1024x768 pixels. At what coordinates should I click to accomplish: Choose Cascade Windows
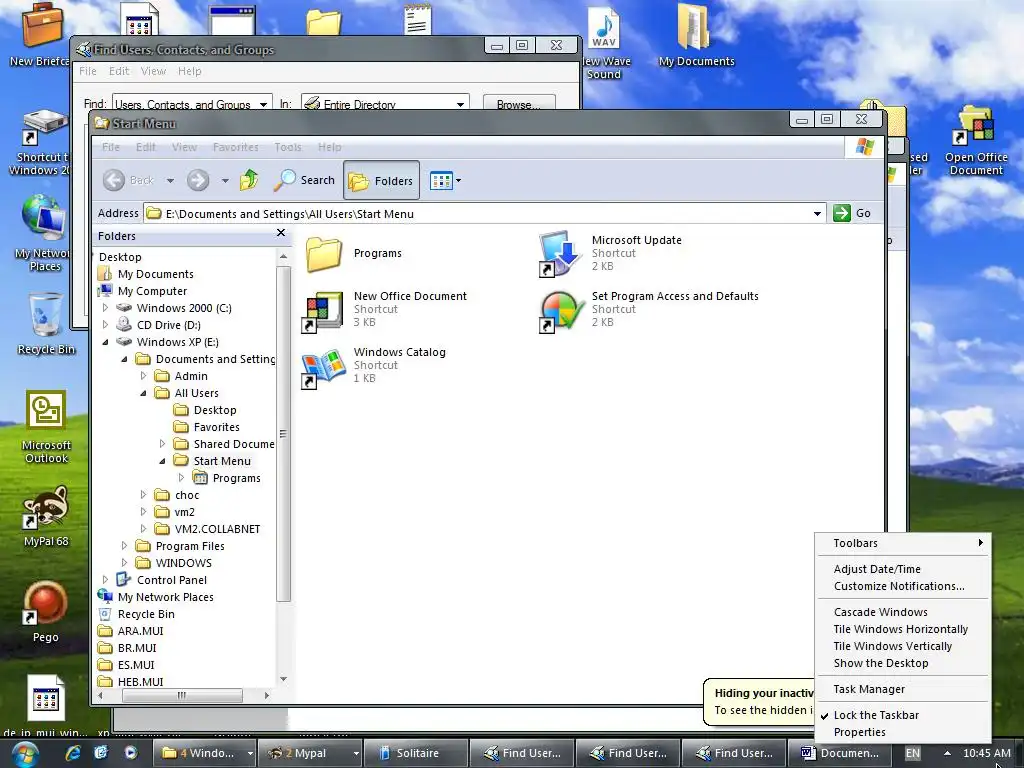[x=903, y=612]
